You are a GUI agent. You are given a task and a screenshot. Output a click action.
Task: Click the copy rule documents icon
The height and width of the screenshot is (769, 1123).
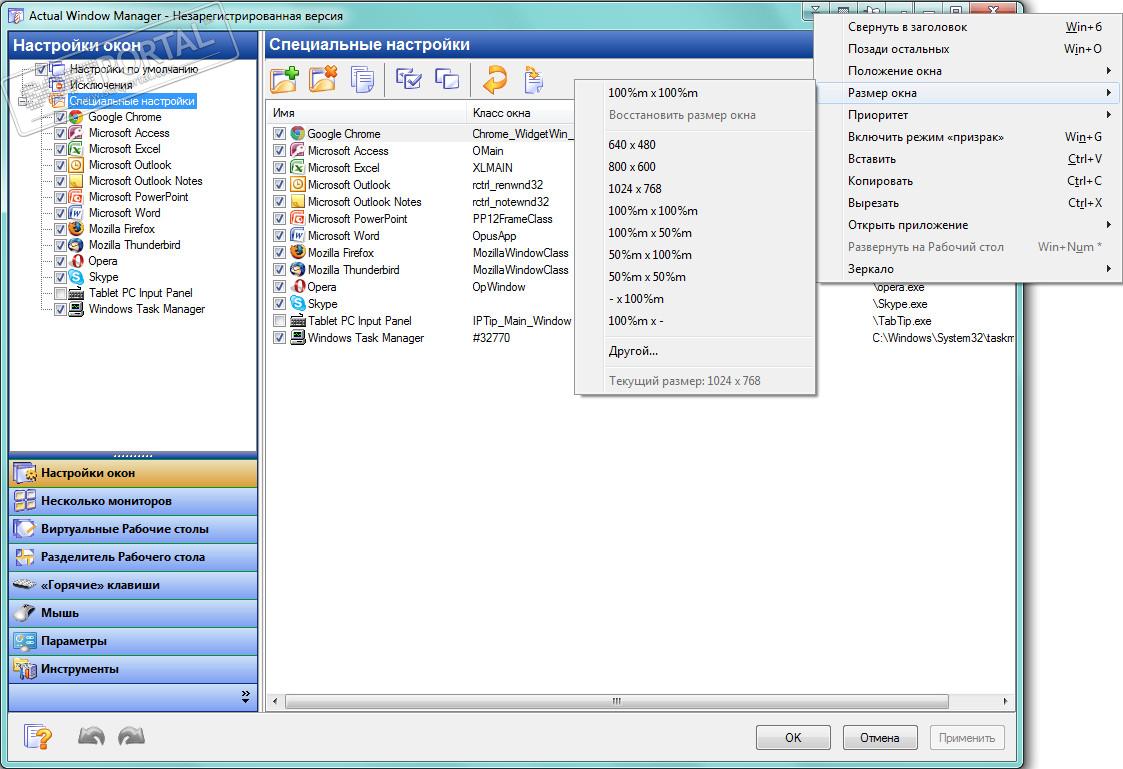[362, 79]
